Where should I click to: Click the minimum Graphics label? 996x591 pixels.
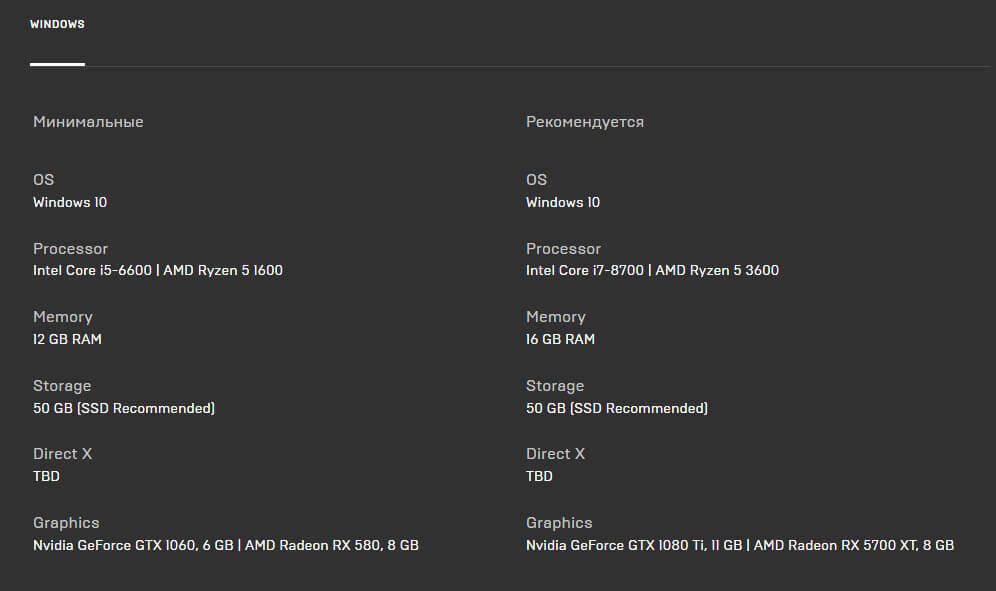coord(66,523)
